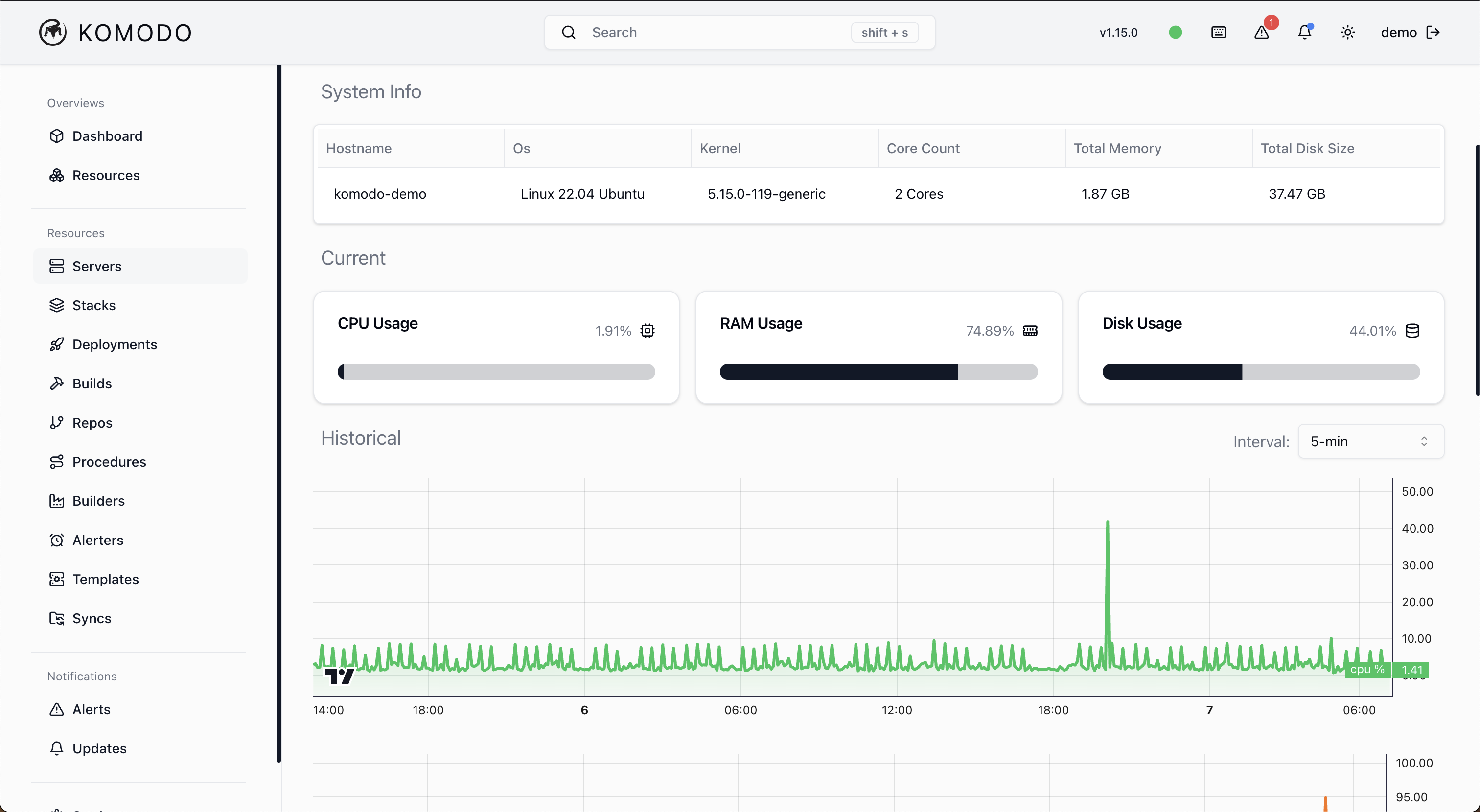Click the cpu % price label on chart
This screenshot has height=812, width=1480.
click(x=1367, y=670)
